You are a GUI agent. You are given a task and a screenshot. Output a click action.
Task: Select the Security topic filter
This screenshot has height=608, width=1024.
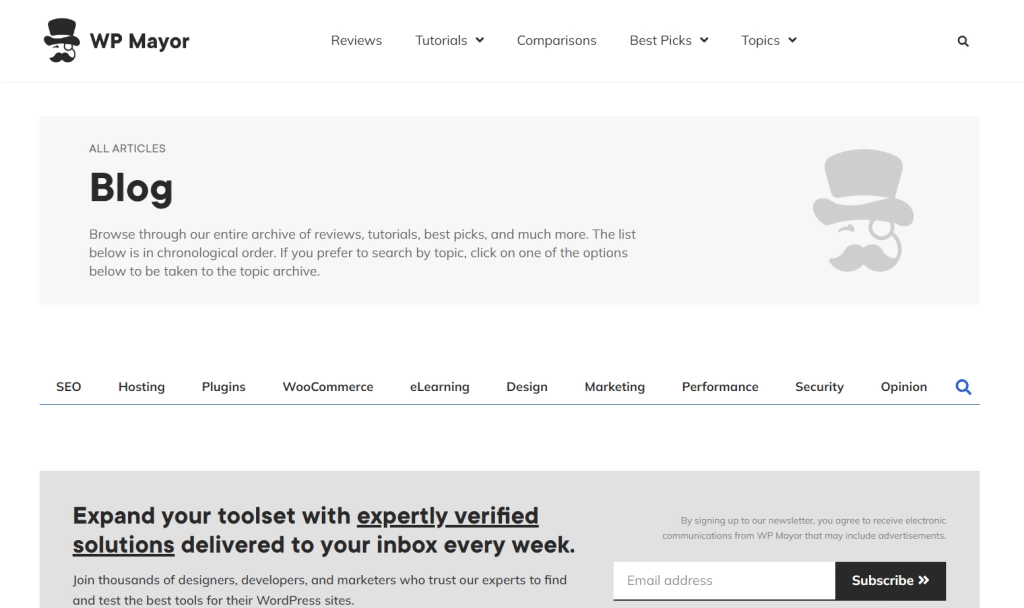pos(819,386)
